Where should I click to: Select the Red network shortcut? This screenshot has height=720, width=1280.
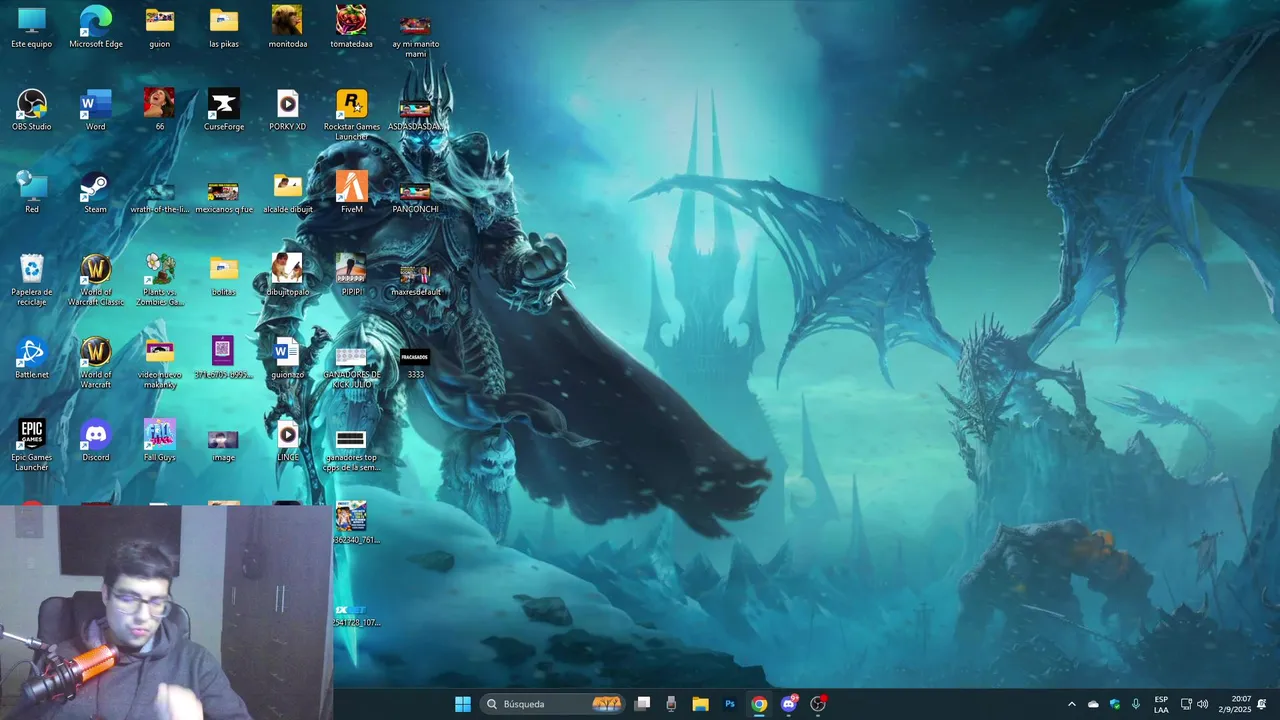(x=32, y=193)
